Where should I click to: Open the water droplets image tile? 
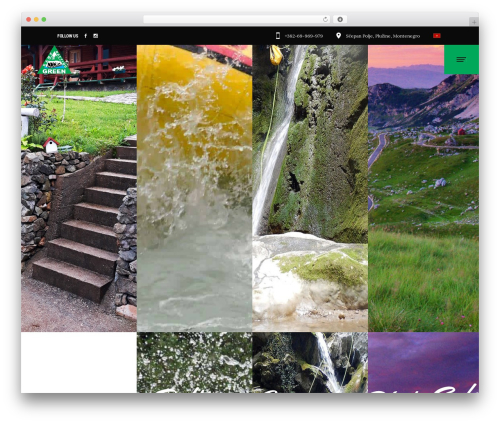pyautogui.click(x=195, y=362)
